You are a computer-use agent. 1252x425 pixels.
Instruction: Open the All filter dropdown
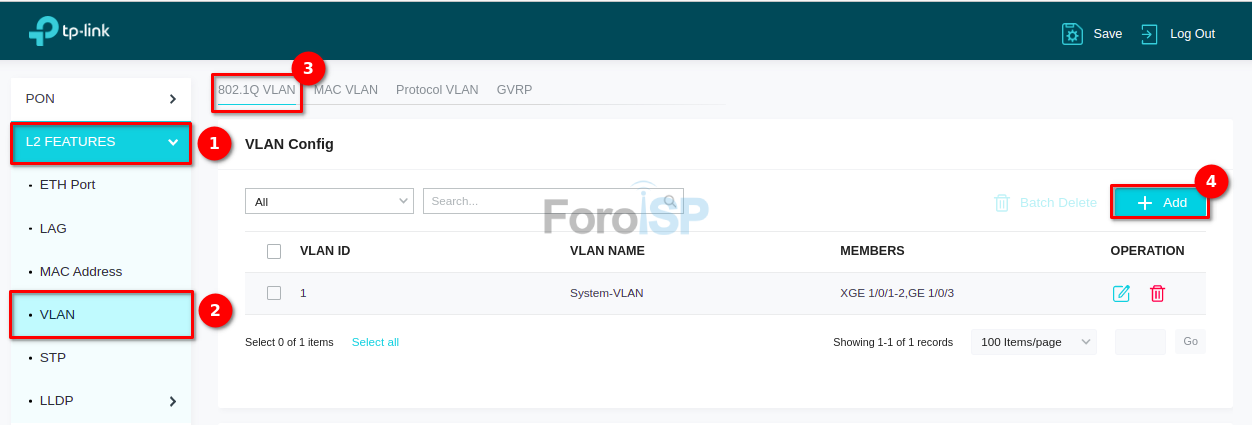[x=329, y=201]
